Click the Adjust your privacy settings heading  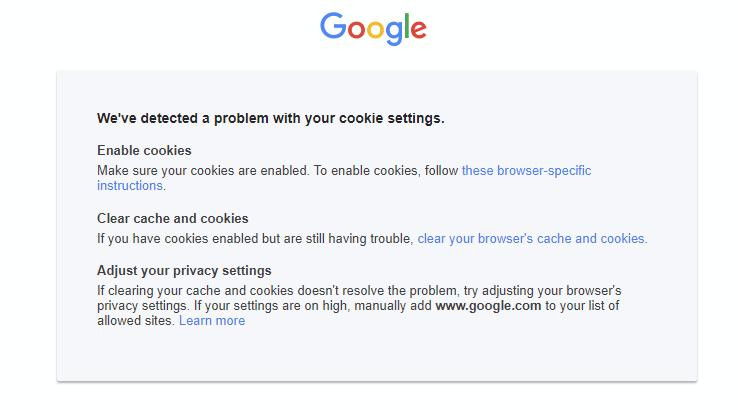[184, 271]
